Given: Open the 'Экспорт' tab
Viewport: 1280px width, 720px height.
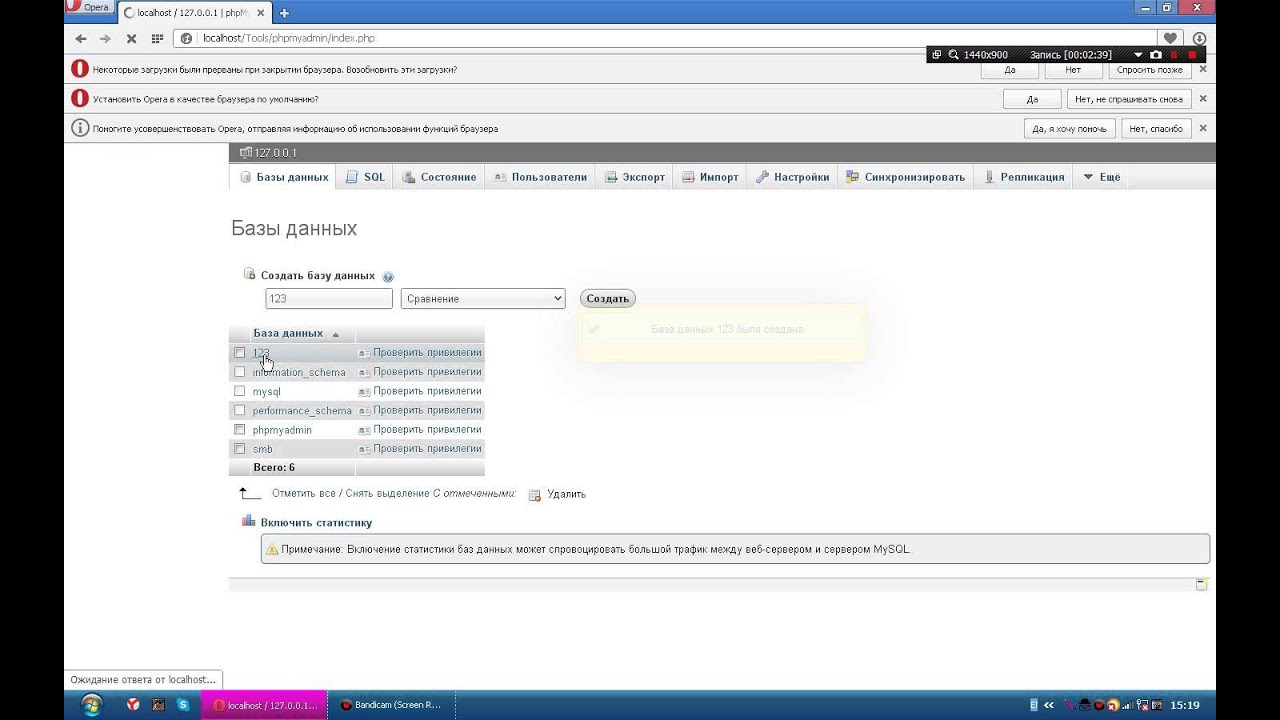Looking at the screenshot, I should 634,177.
